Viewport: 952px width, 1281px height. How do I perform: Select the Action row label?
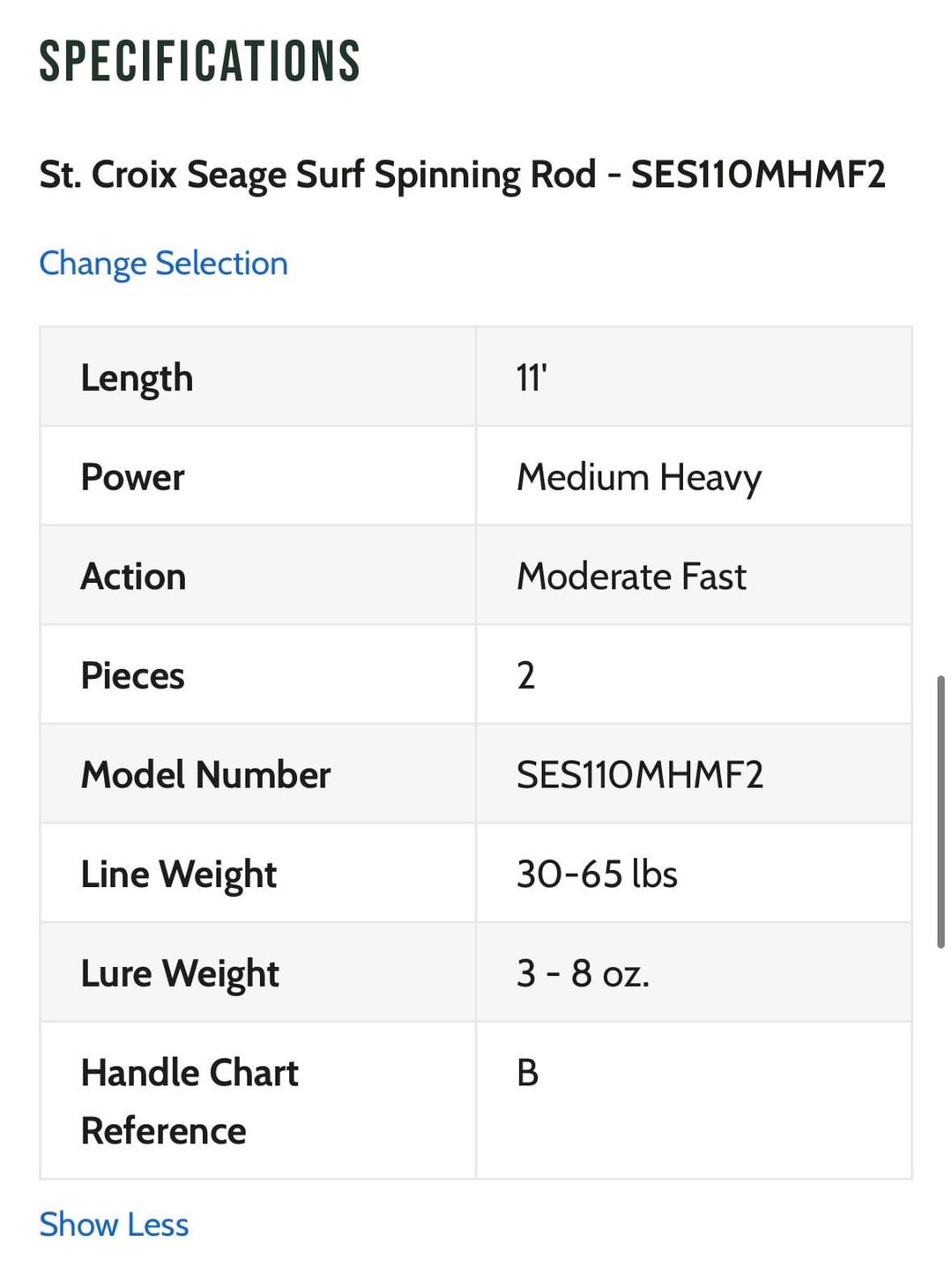pyautogui.click(x=133, y=577)
